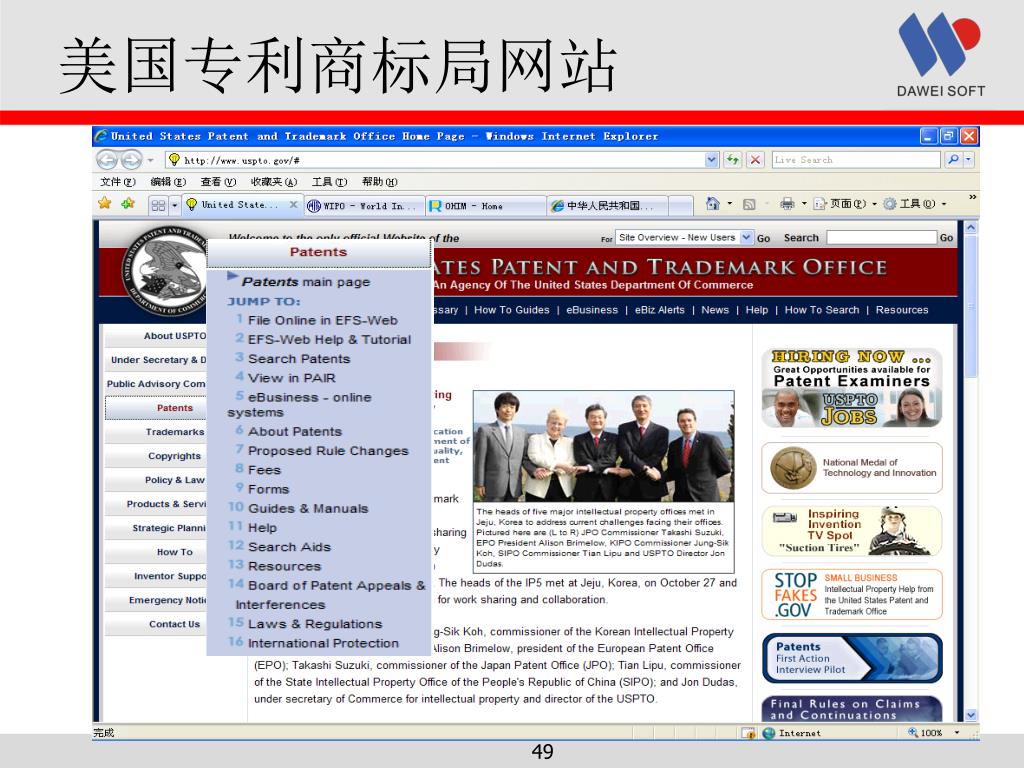
Task: Open the Favorites Center star icon
Action: (x=104, y=204)
